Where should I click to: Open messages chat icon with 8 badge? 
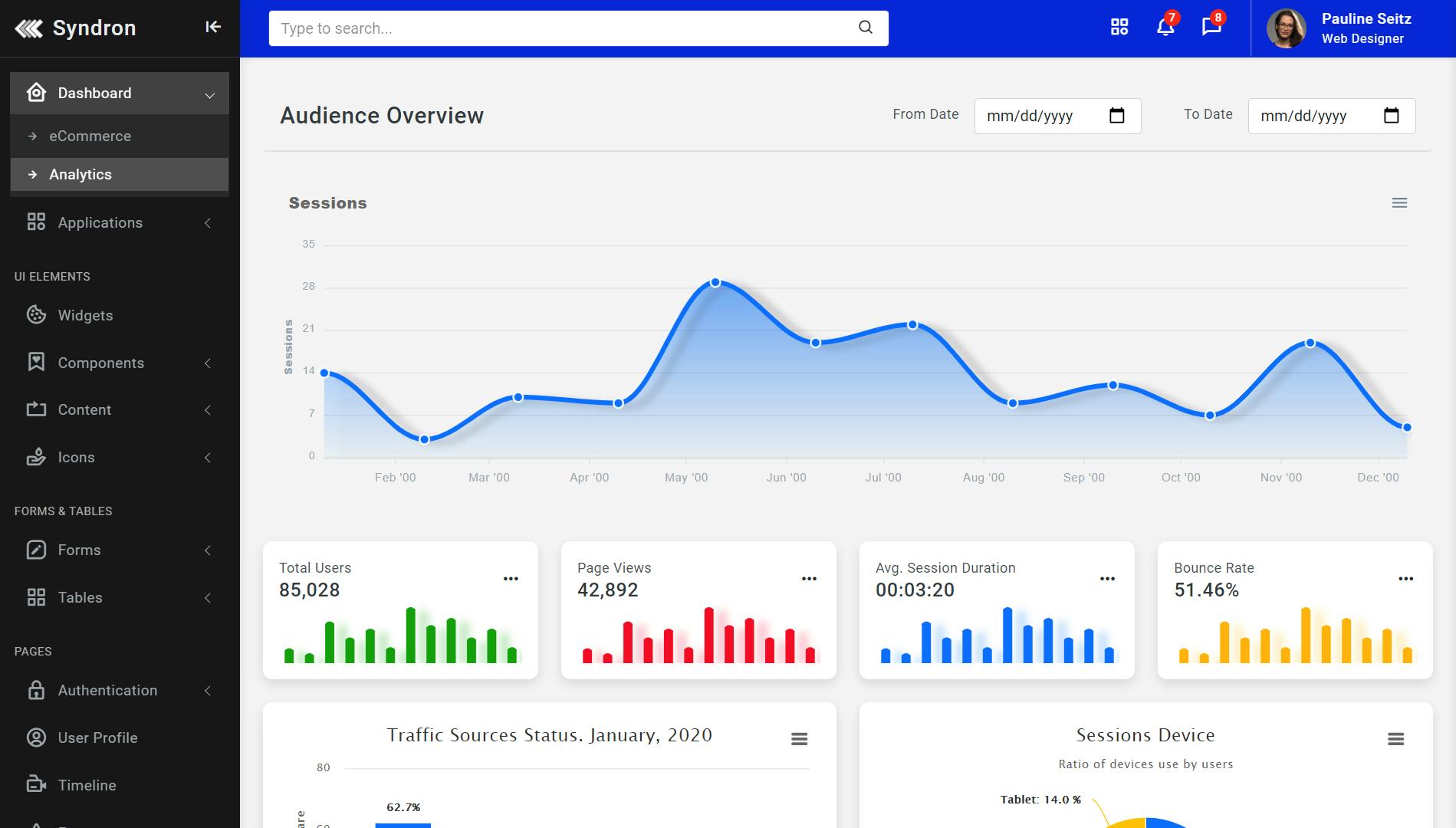(1211, 27)
